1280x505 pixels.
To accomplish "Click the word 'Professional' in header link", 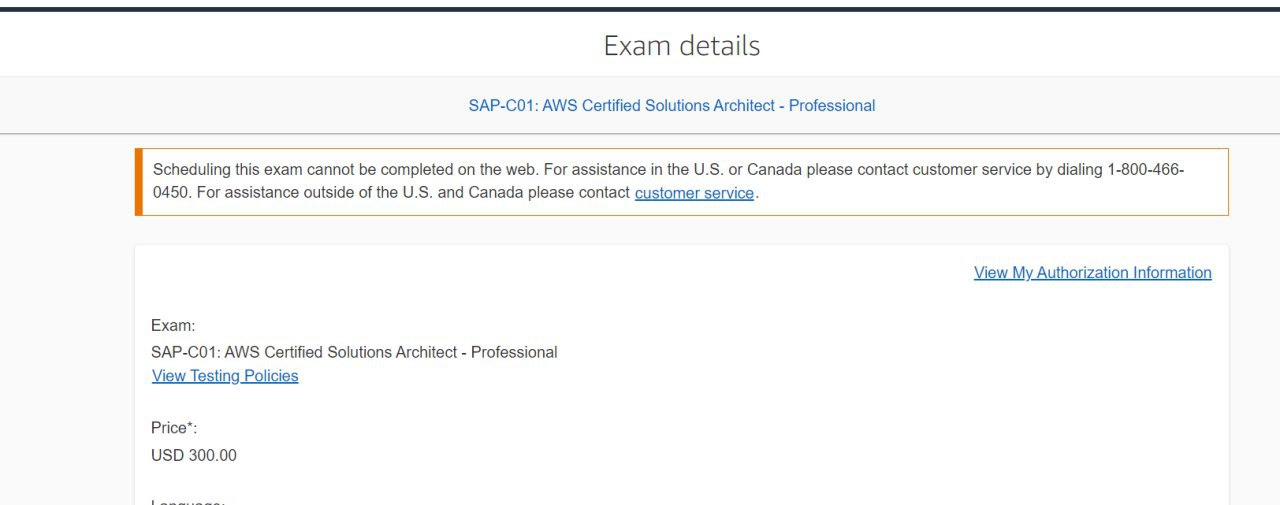I will [832, 105].
